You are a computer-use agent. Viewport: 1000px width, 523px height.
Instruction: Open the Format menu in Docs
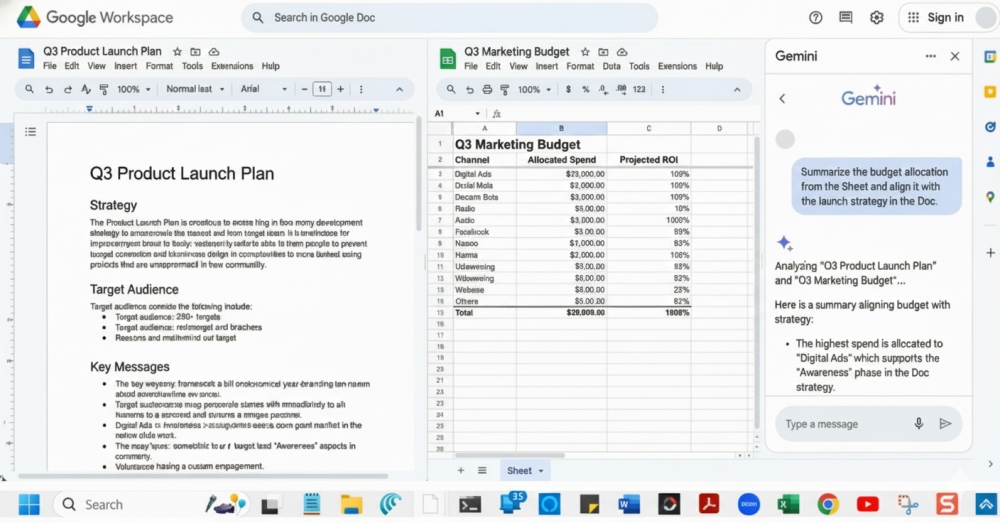pyautogui.click(x=159, y=66)
